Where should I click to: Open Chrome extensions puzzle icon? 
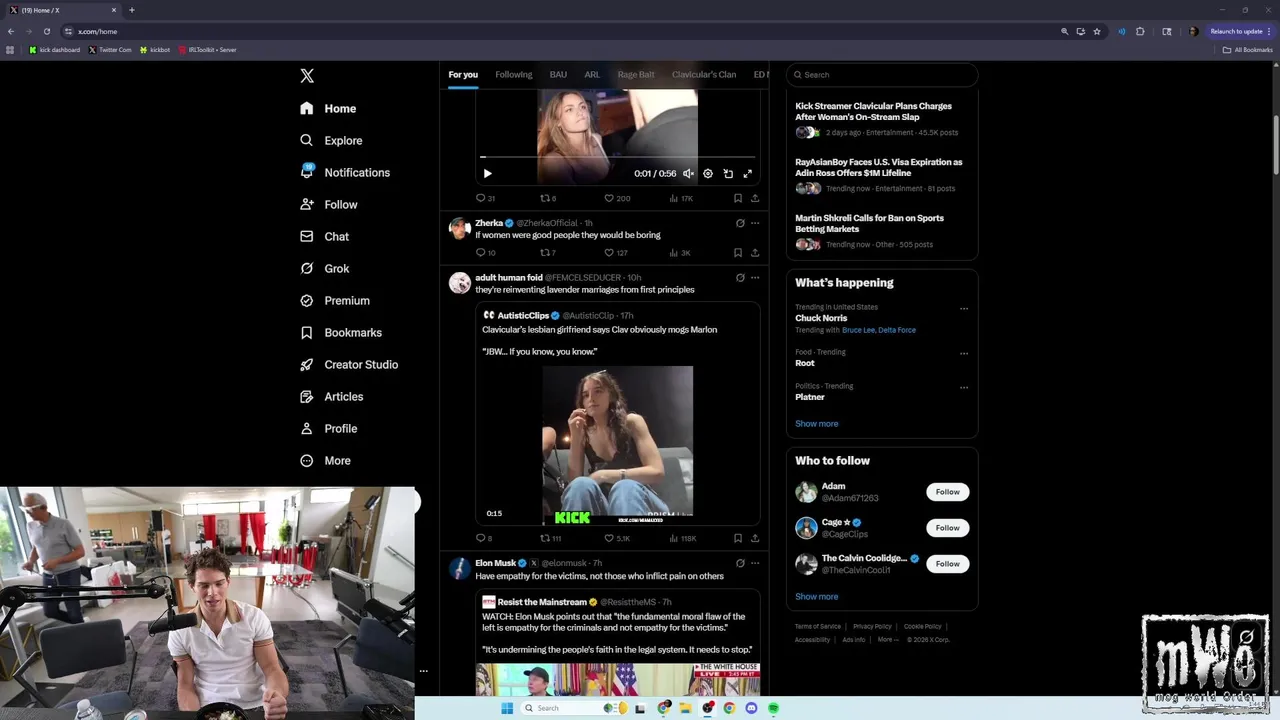pyautogui.click(x=1140, y=31)
